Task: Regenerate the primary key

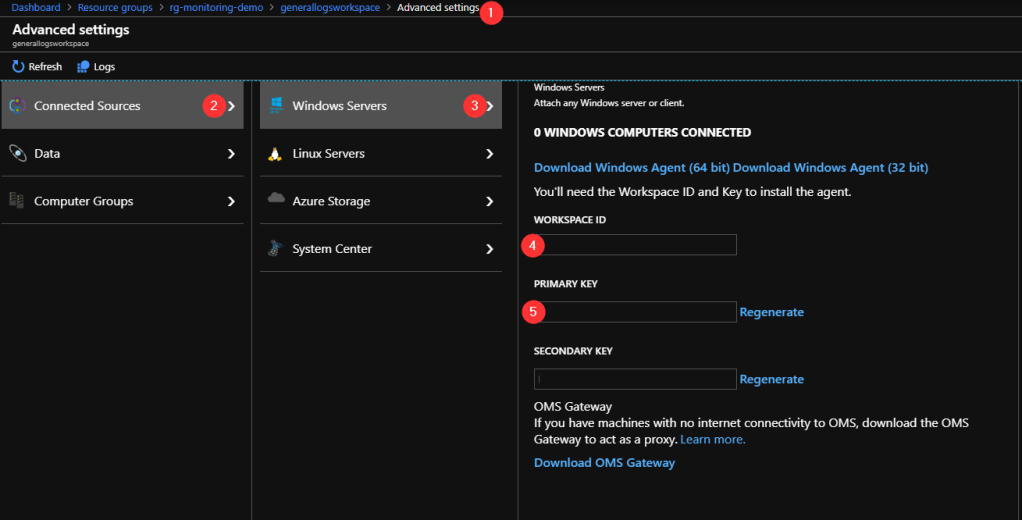Action: click(x=771, y=312)
